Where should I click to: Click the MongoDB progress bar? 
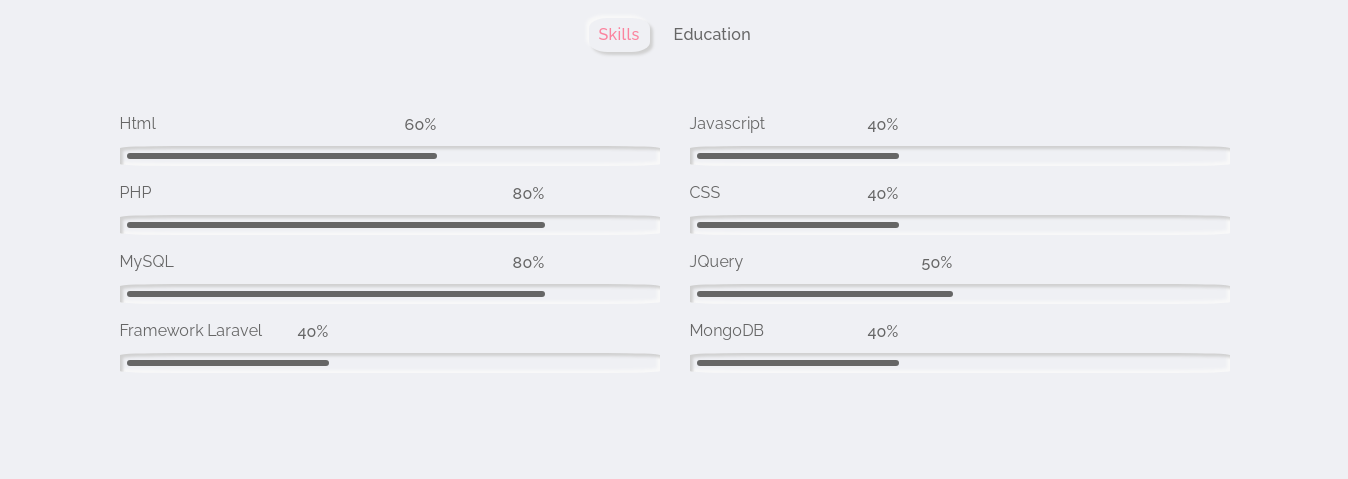[960, 363]
